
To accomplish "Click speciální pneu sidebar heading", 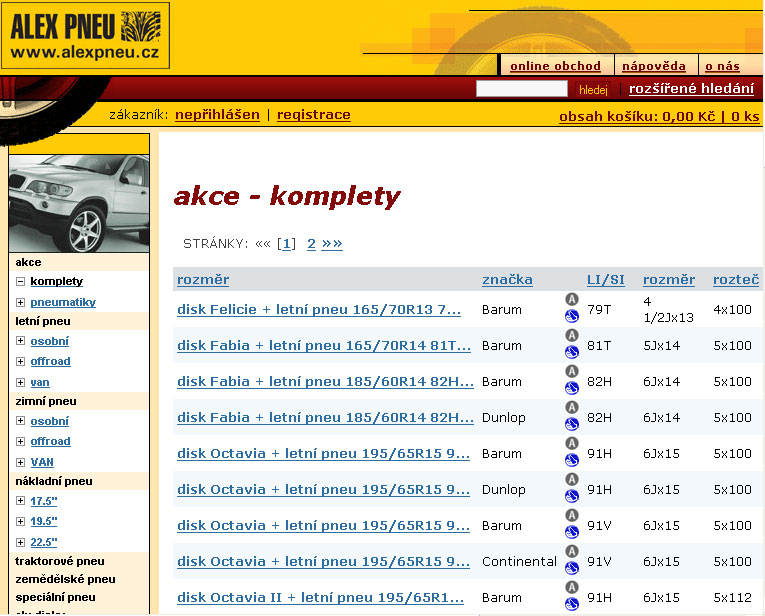I will 55,597.
